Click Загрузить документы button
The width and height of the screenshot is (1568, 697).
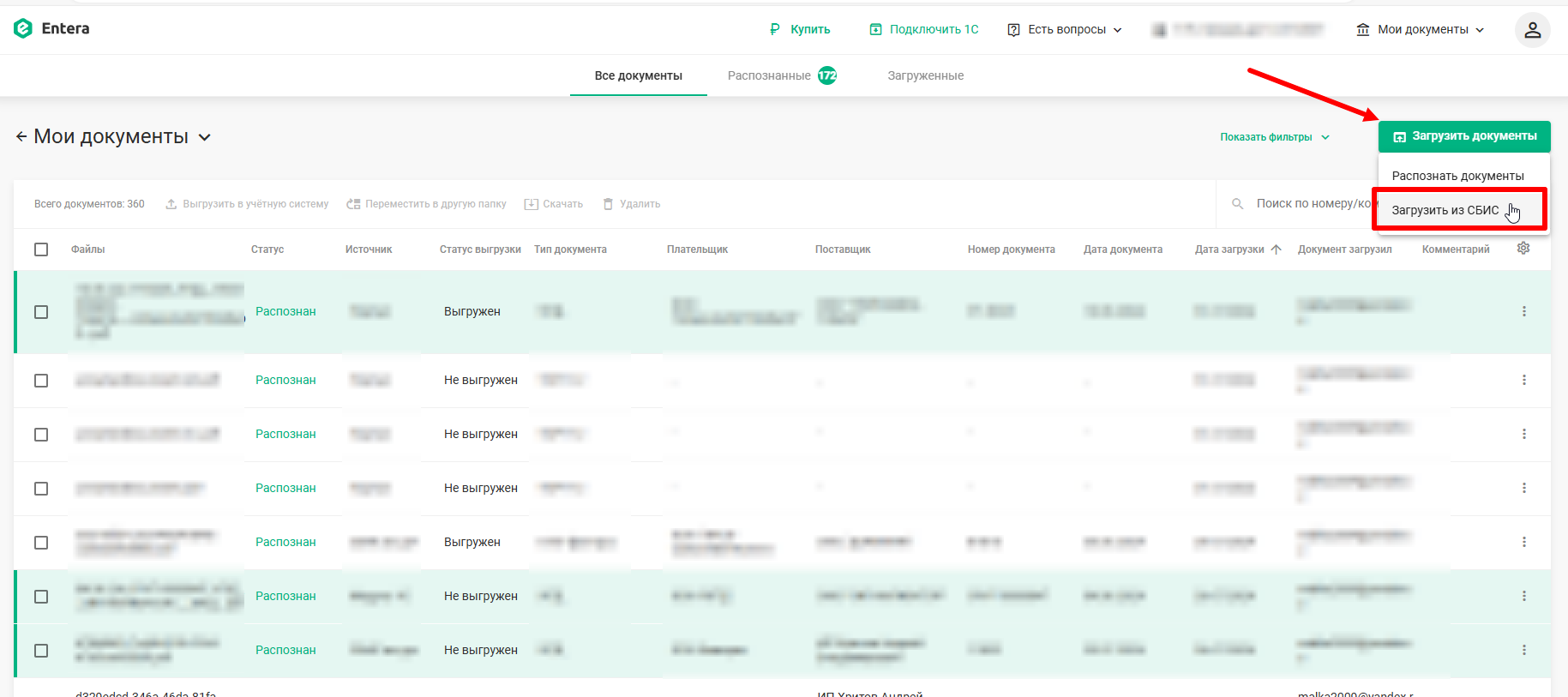tap(1464, 136)
